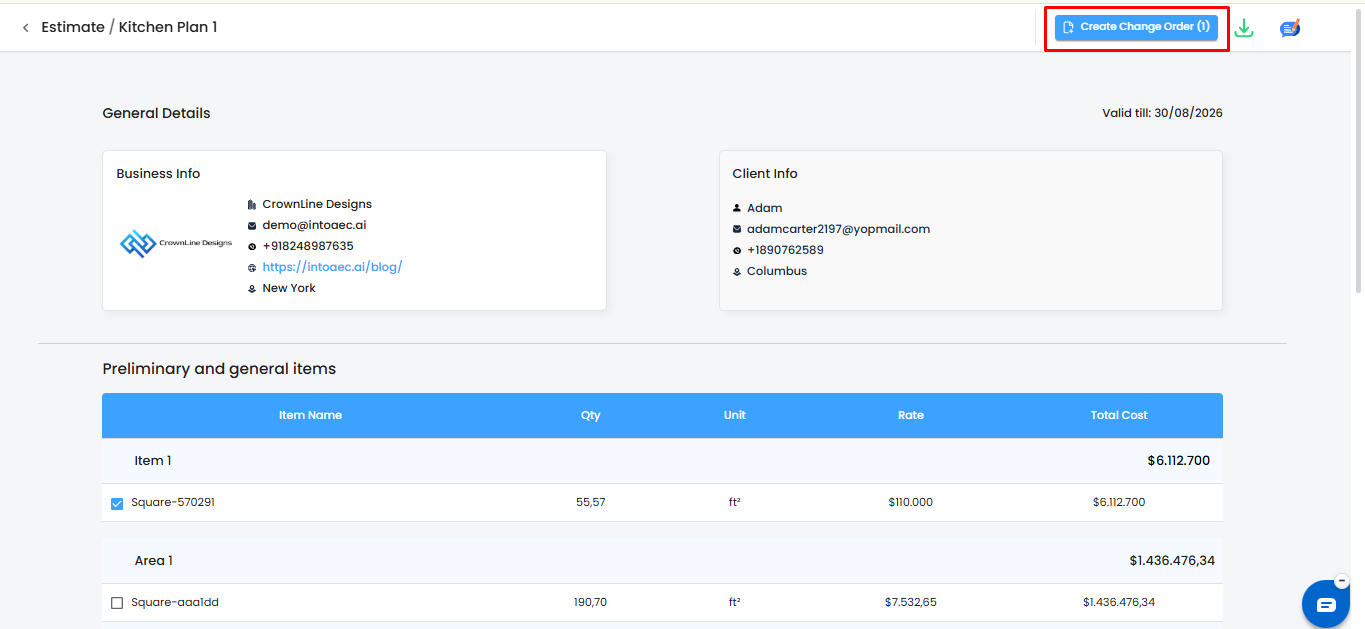
Task: Click the Qty column header
Action: pyautogui.click(x=591, y=415)
